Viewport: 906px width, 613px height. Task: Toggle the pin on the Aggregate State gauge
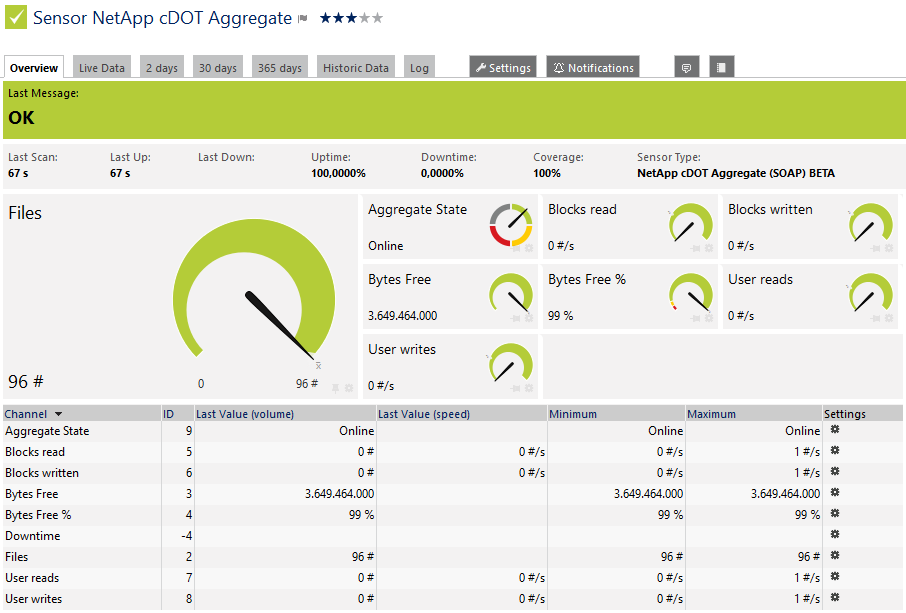[x=515, y=250]
